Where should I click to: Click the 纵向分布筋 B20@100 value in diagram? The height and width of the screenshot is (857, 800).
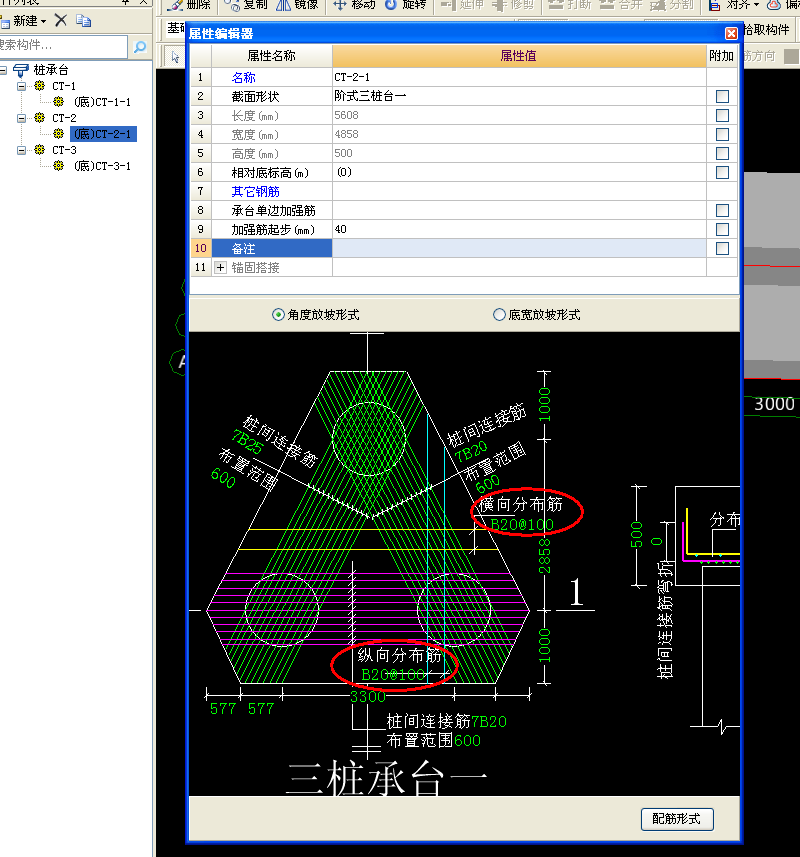(393, 675)
